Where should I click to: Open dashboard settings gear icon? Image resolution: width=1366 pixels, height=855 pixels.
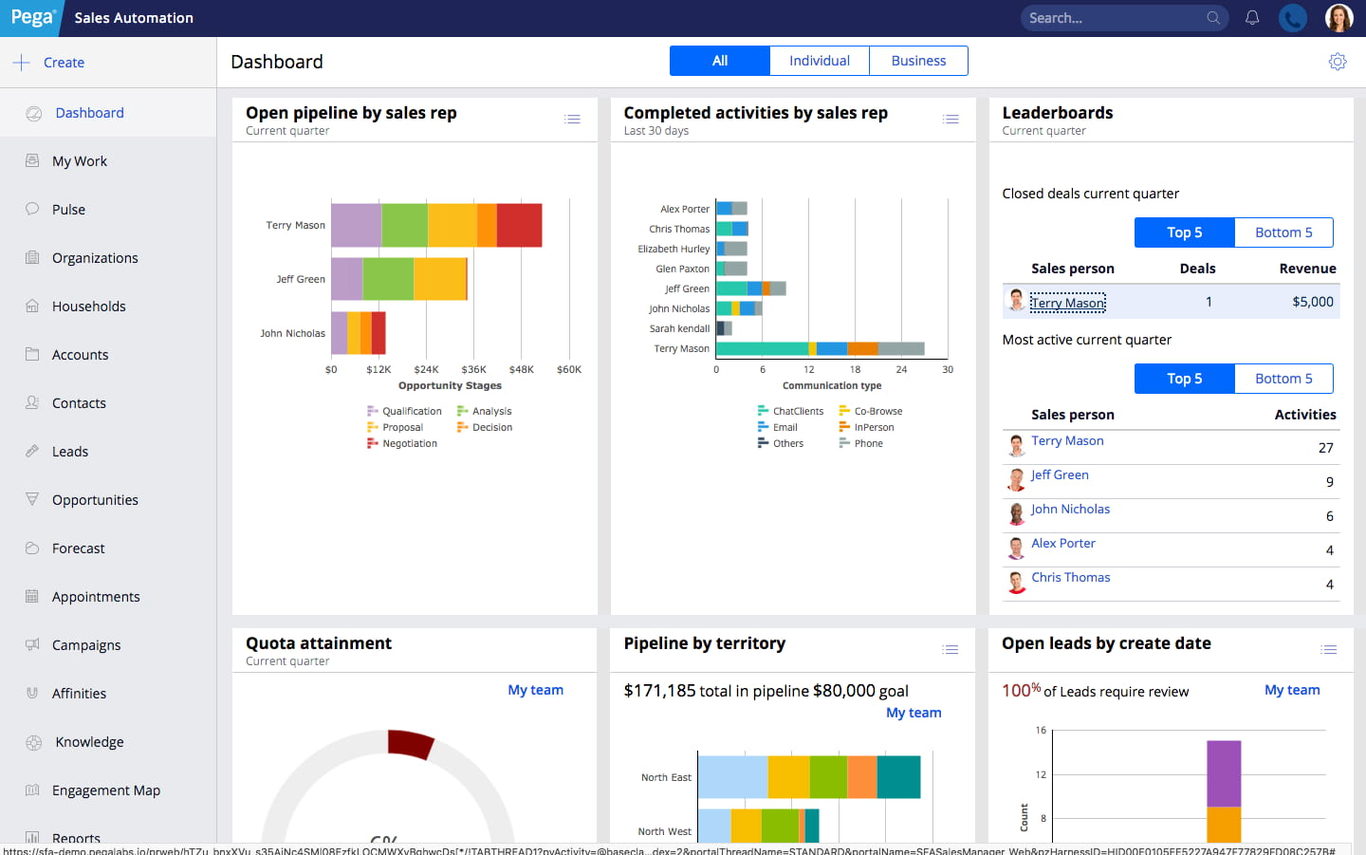(x=1337, y=62)
